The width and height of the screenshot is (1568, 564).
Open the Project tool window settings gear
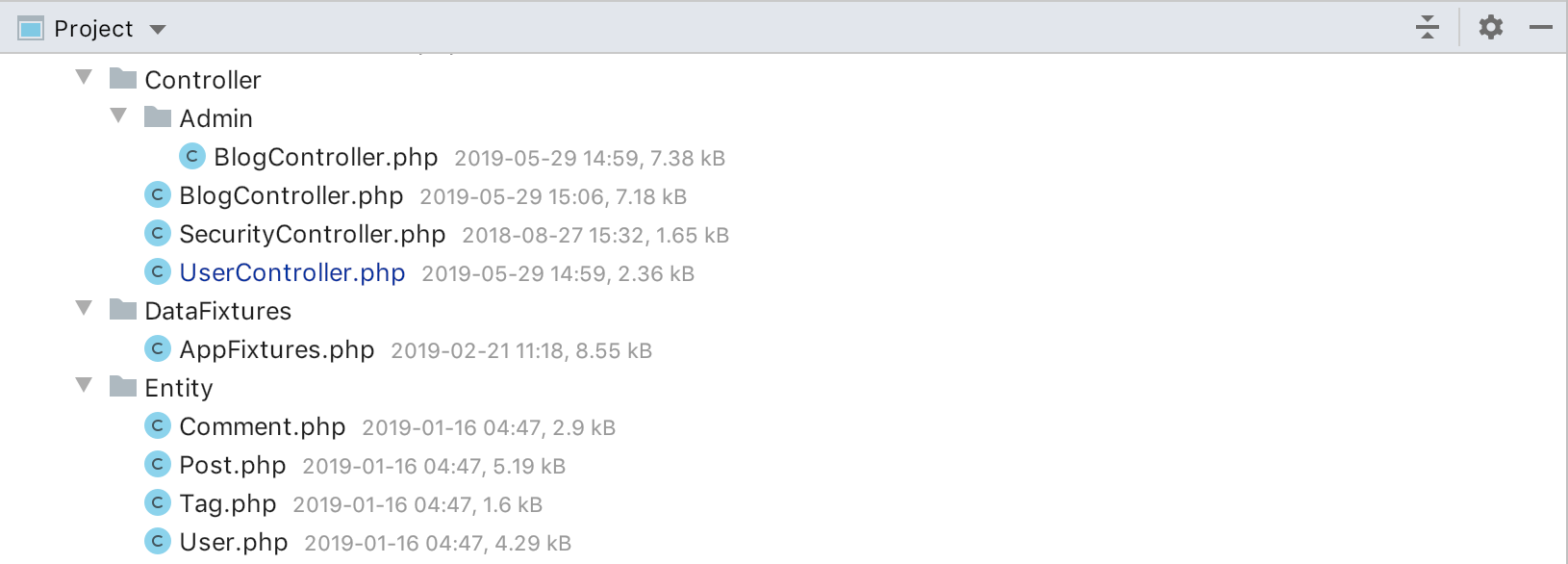pos(1491,27)
